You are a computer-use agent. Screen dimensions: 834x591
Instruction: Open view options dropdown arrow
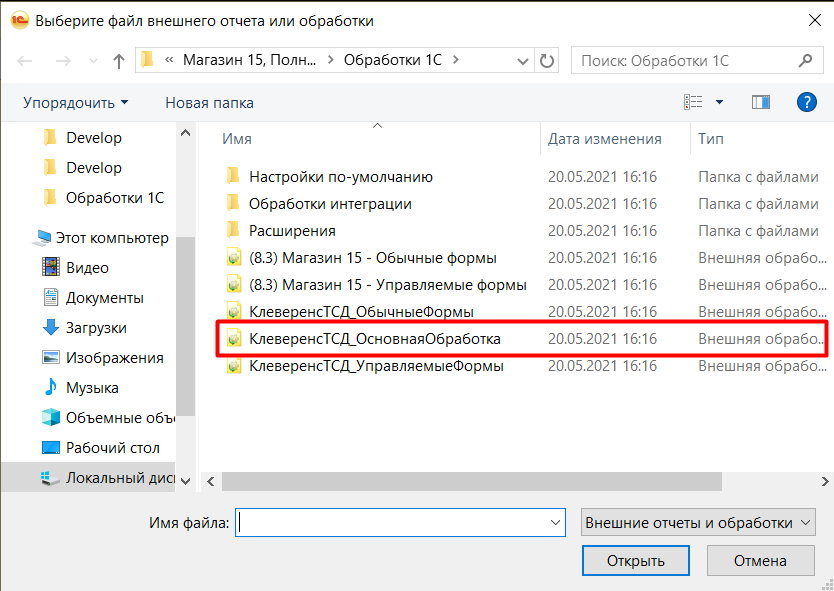point(719,102)
